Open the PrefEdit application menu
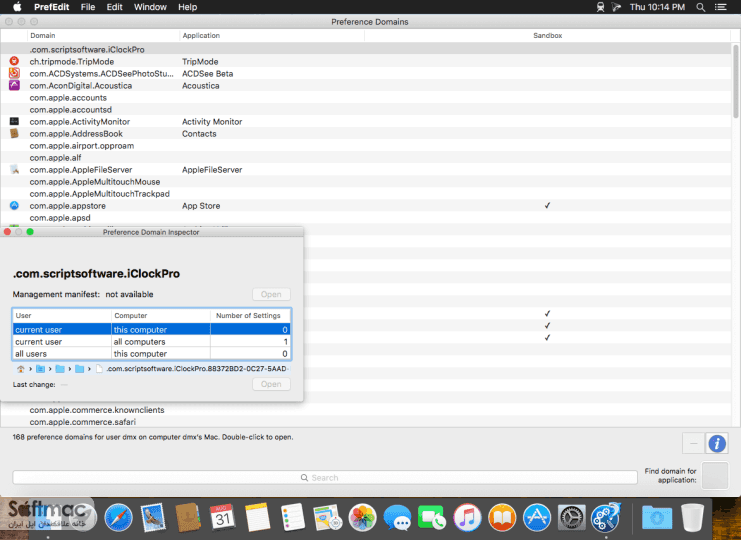Viewport: 741px width, 540px height. tap(52, 7)
